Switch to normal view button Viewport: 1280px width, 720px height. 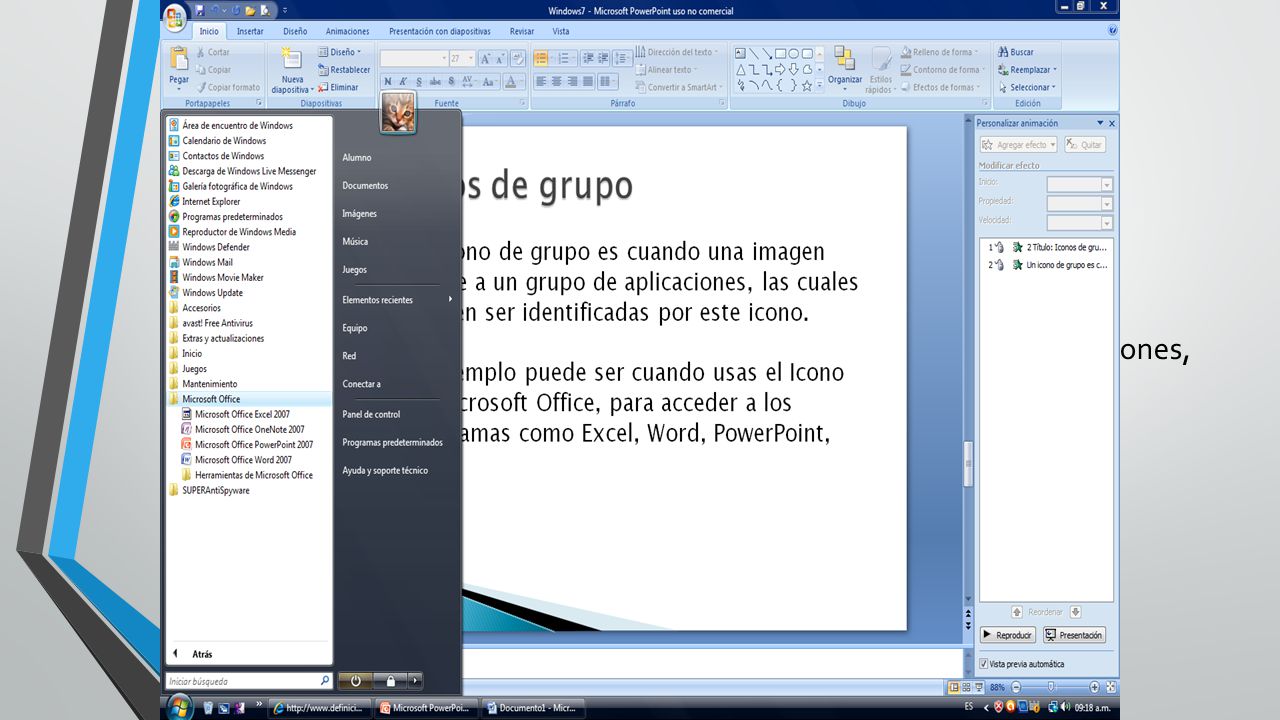tap(954, 687)
